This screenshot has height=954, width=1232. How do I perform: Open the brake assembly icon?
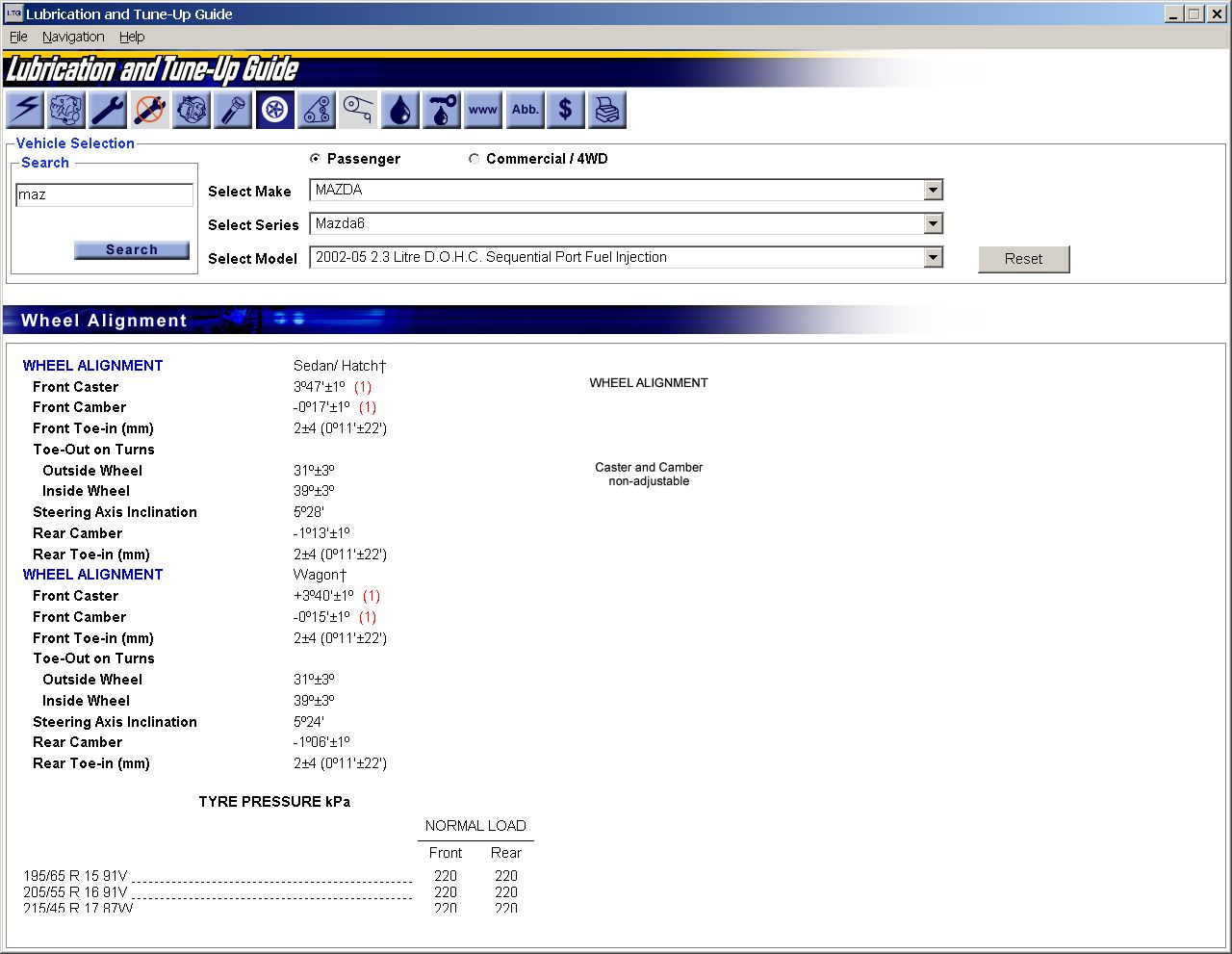click(x=192, y=110)
